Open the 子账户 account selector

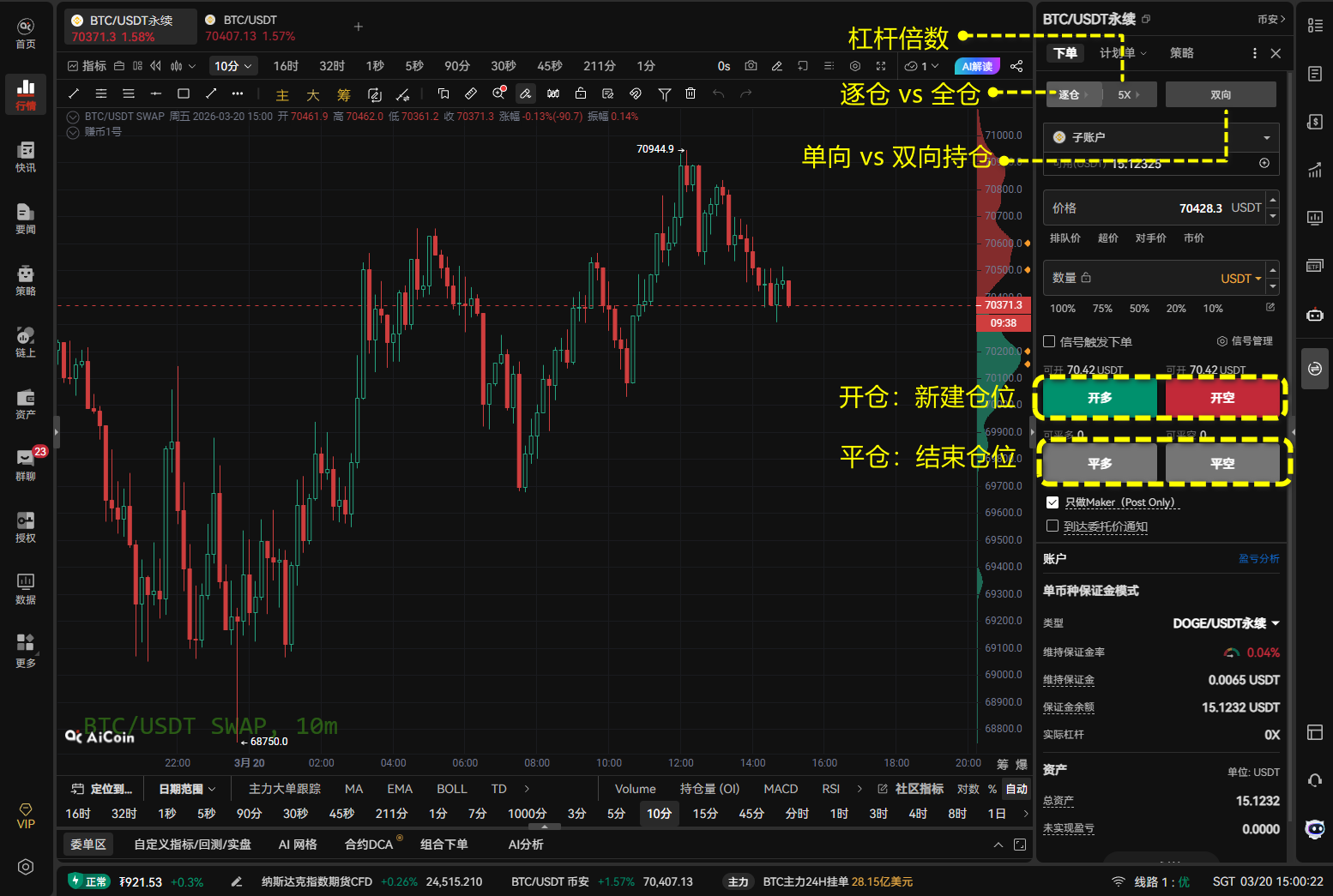pyautogui.click(x=1161, y=137)
